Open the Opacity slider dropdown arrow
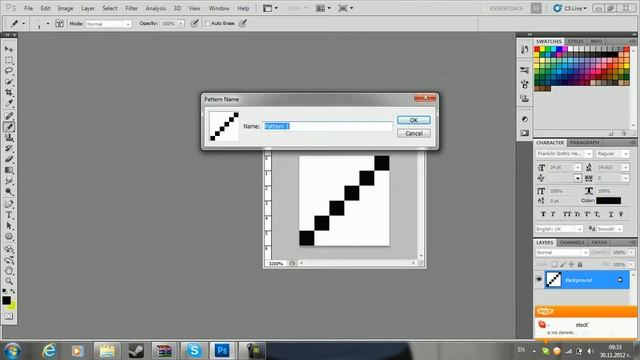The height and width of the screenshot is (360, 640). (181, 24)
